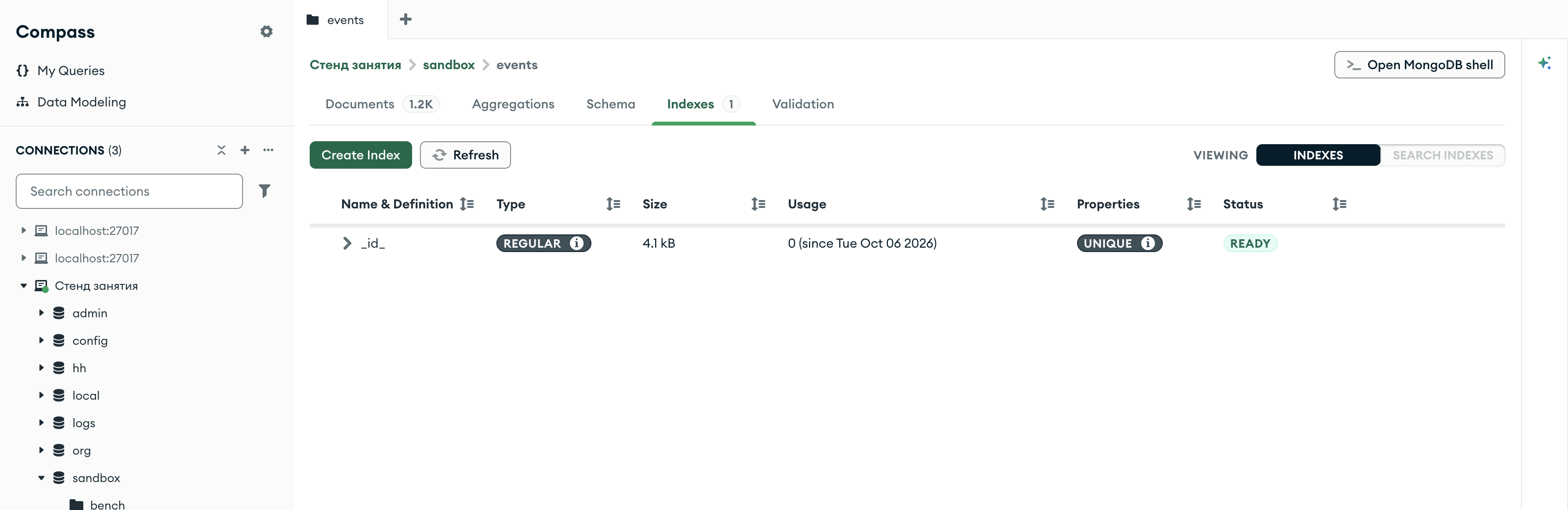Open the Validation tab
Viewport: 1568px width, 510px height.
tap(803, 104)
